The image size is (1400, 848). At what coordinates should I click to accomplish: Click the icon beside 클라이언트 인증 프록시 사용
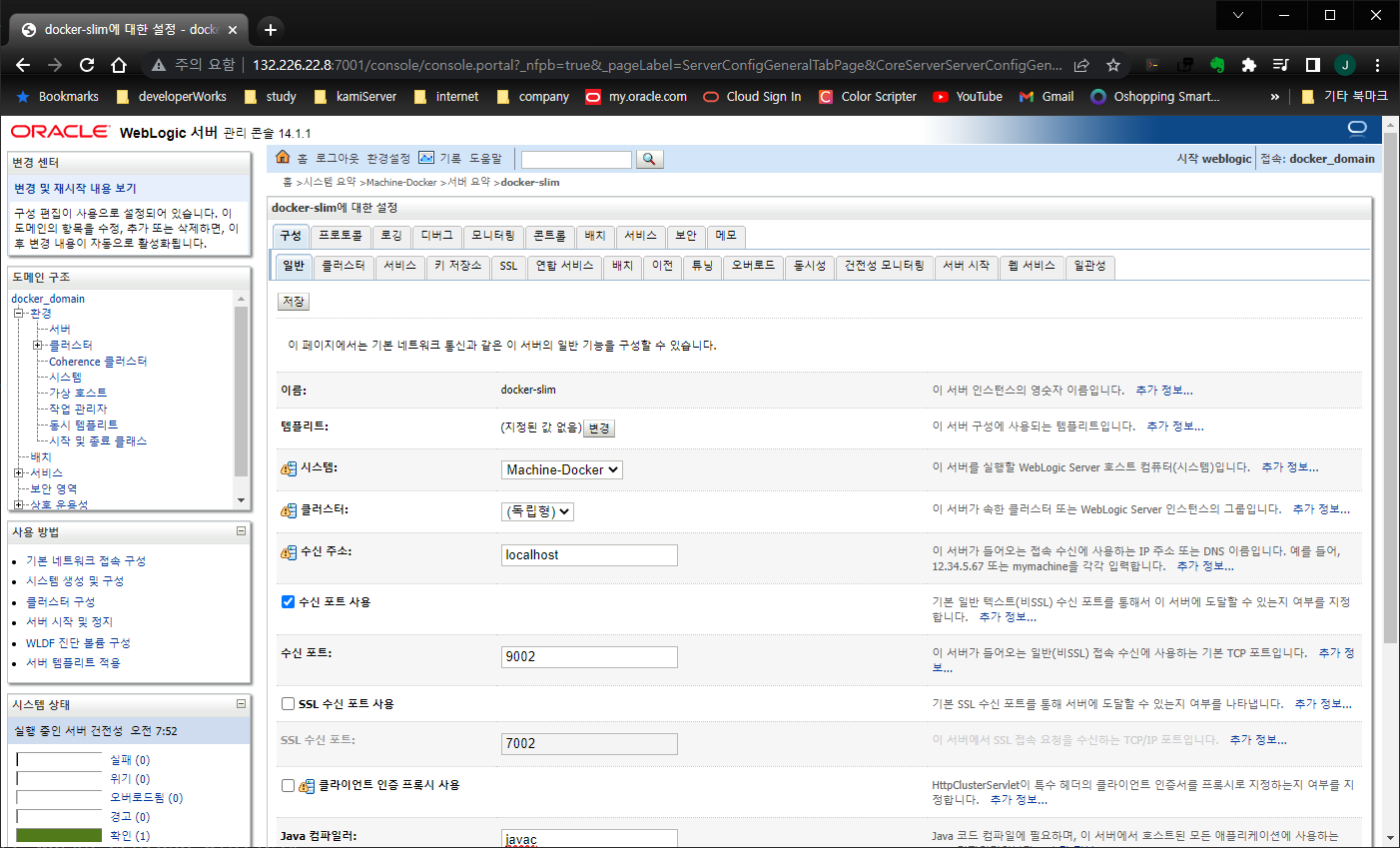307,786
